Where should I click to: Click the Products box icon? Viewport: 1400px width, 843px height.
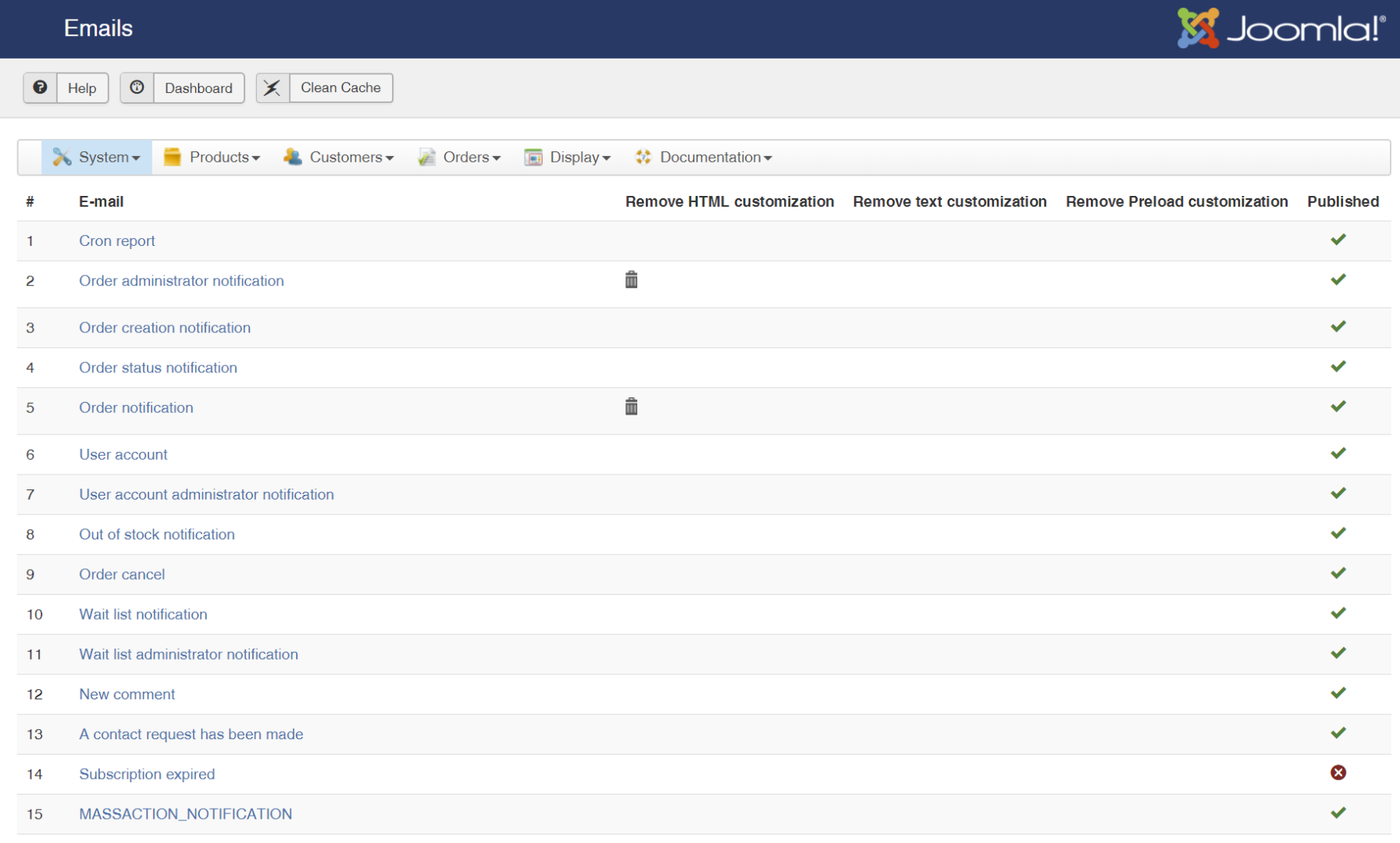(x=172, y=157)
